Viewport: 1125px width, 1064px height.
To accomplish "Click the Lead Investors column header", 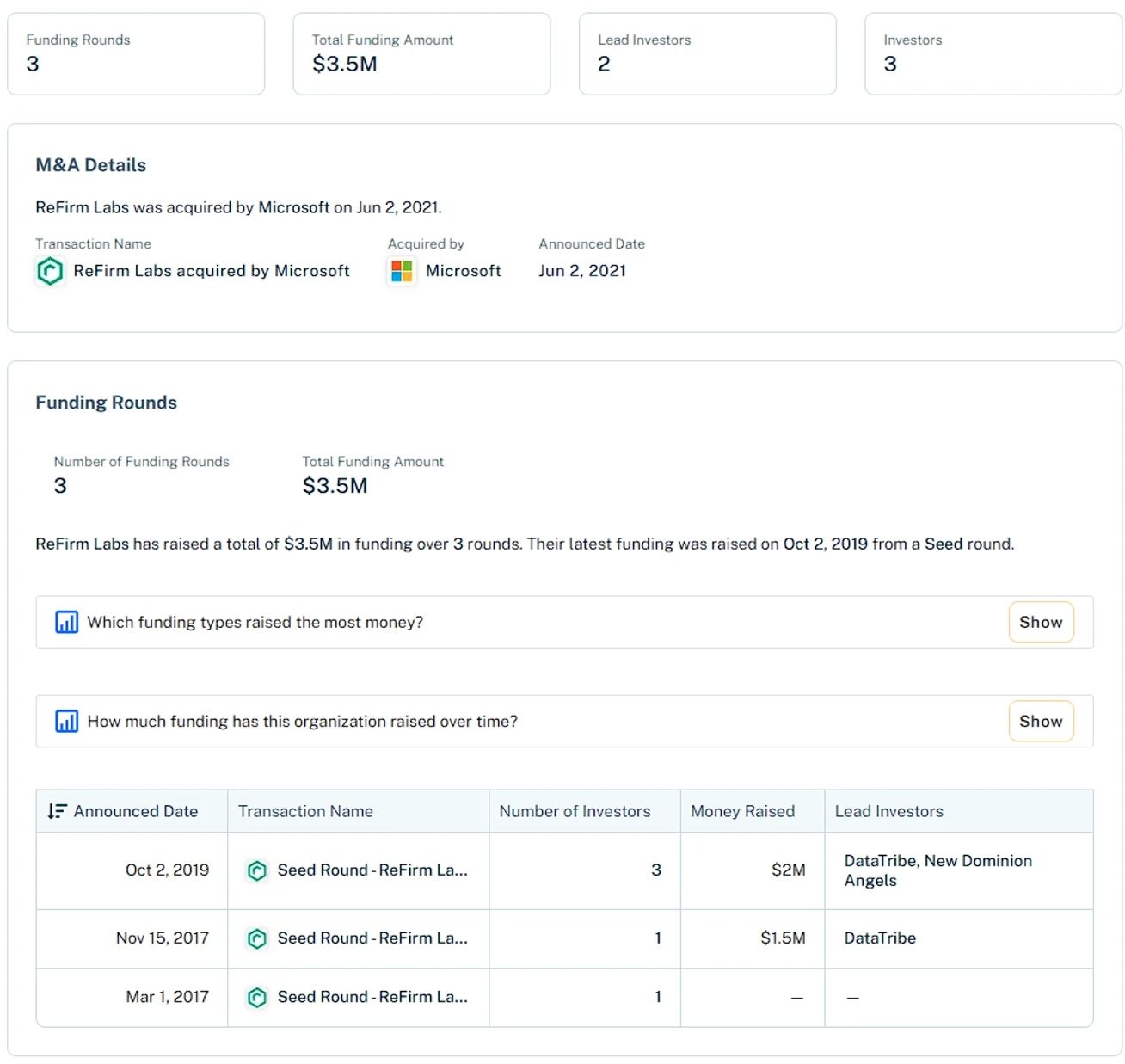I will click(x=959, y=811).
